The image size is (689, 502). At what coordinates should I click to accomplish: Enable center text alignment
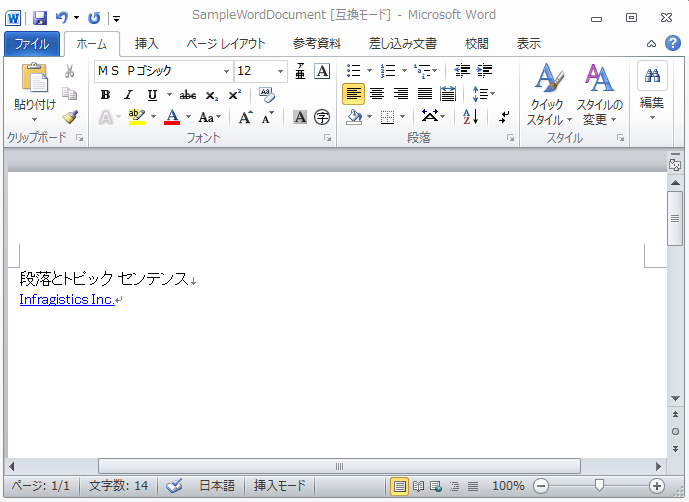click(377, 94)
